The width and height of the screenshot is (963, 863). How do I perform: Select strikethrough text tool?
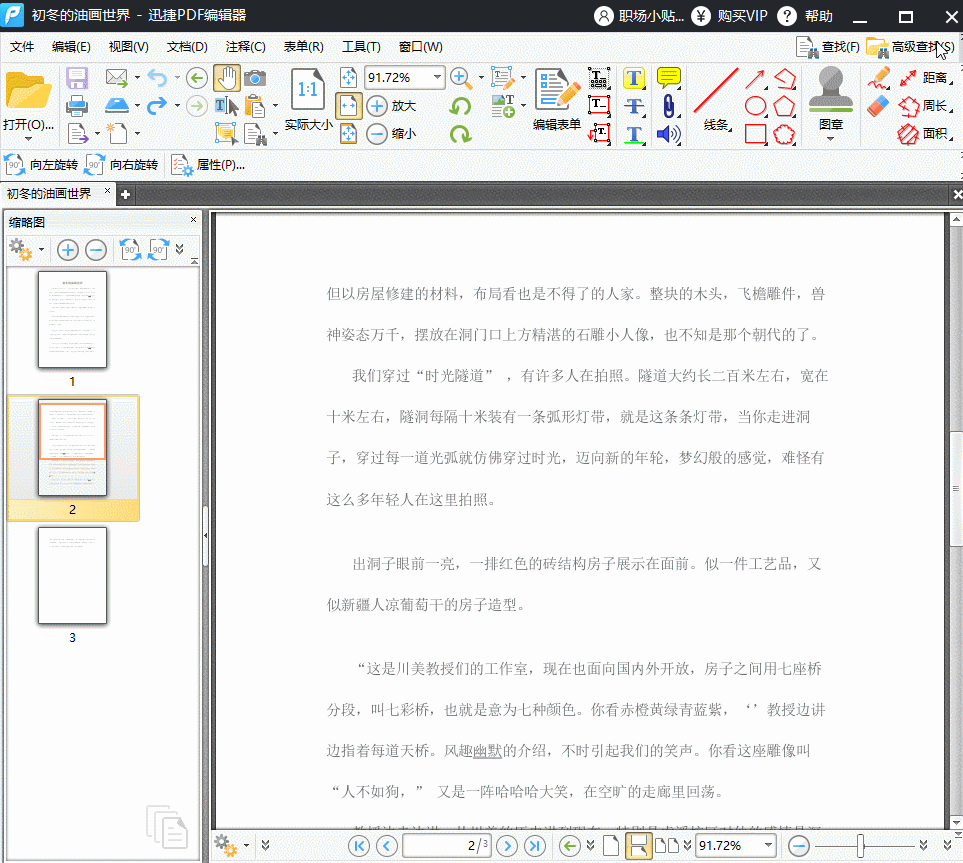(x=633, y=106)
